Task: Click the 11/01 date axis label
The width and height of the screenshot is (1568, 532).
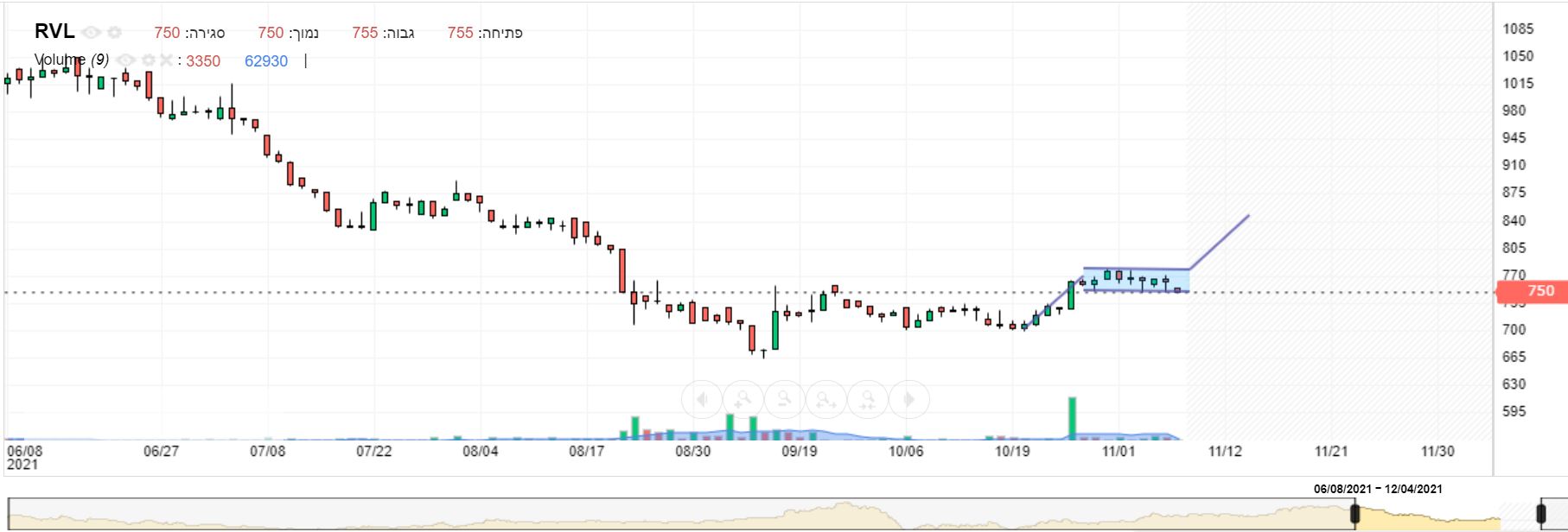Action: point(1118,451)
